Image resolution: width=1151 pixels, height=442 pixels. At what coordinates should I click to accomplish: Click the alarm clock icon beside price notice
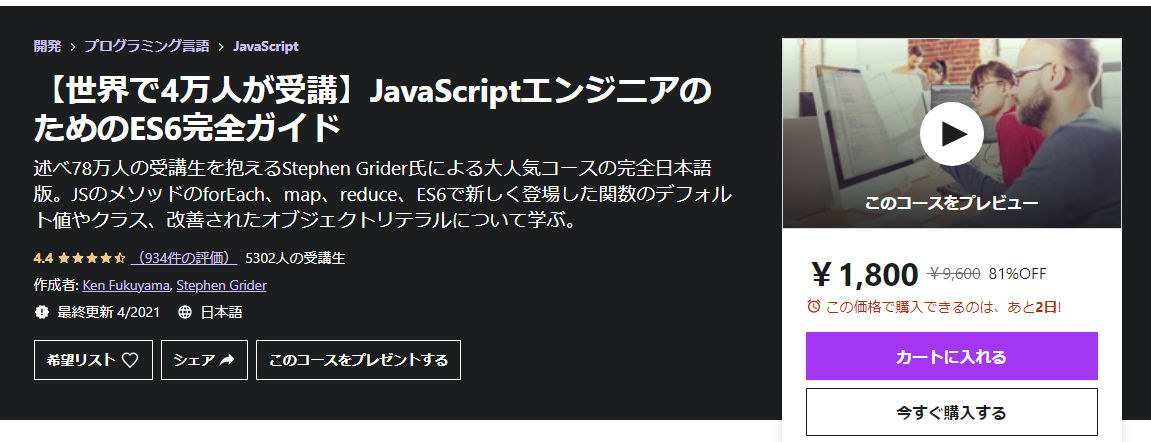coord(813,306)
